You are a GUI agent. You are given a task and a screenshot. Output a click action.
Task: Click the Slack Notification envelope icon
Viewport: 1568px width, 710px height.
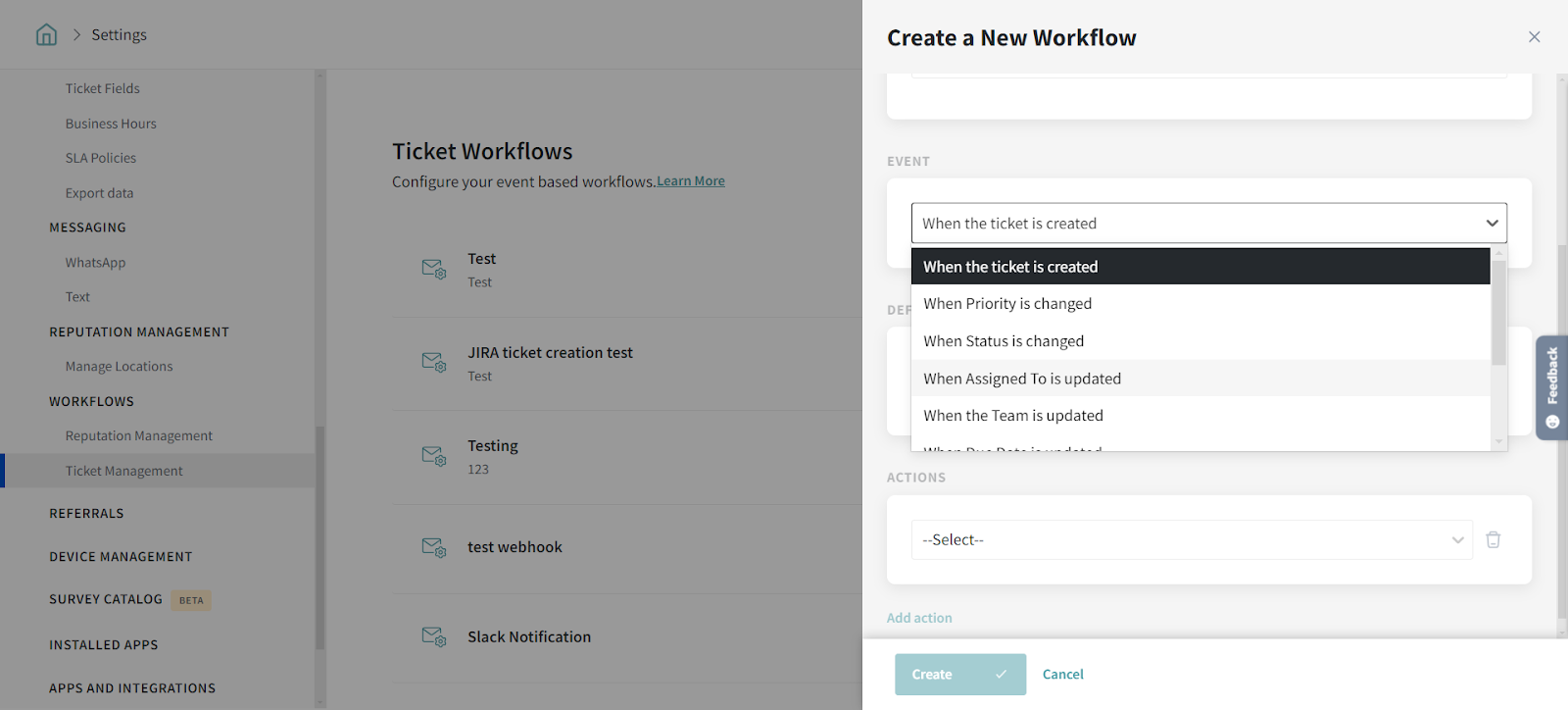point(433,636)
